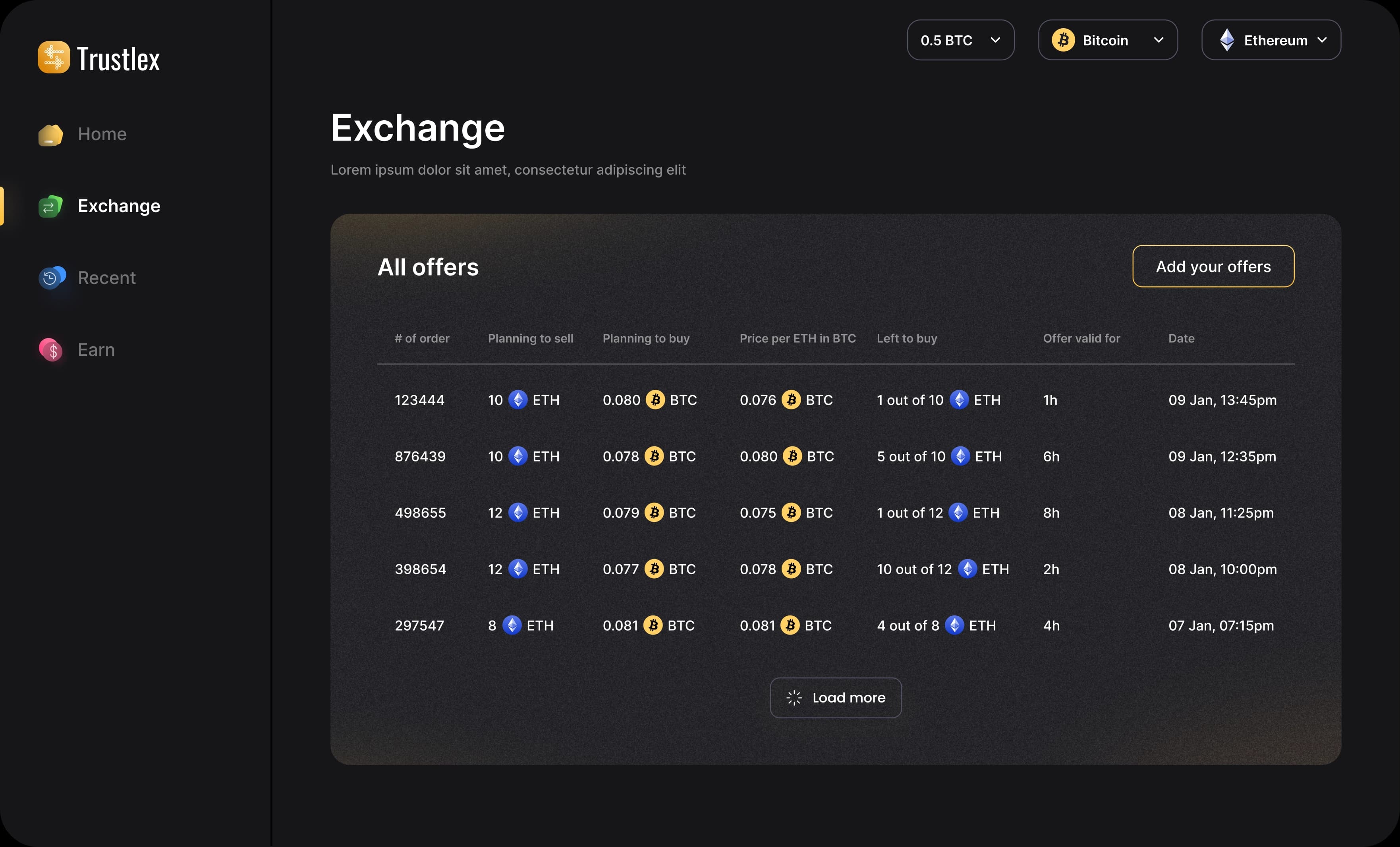Navigate to the Earn menu item

point(96,350)
